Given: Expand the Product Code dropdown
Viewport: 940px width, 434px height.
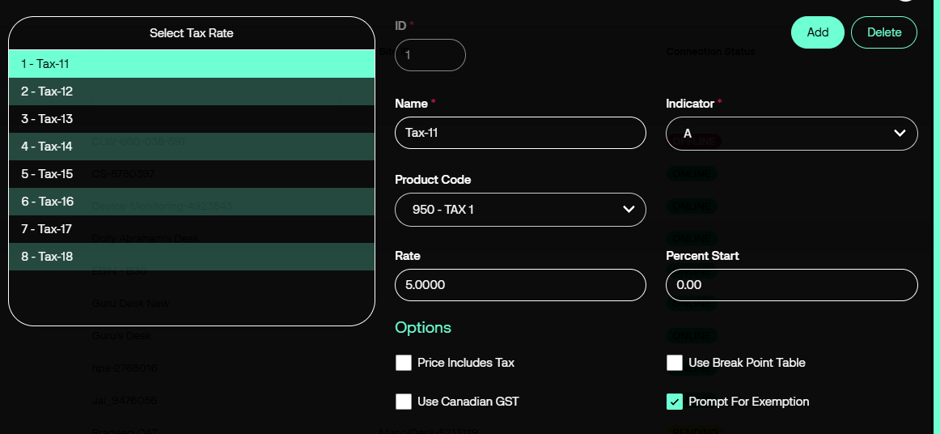Looking at the screenshot, I should (520, 209).
